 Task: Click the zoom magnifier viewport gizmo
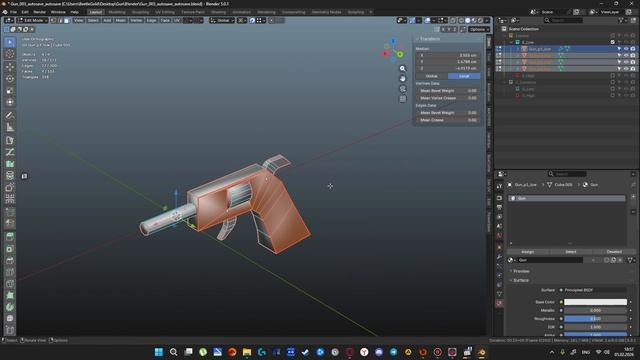[x=402, y=69]
